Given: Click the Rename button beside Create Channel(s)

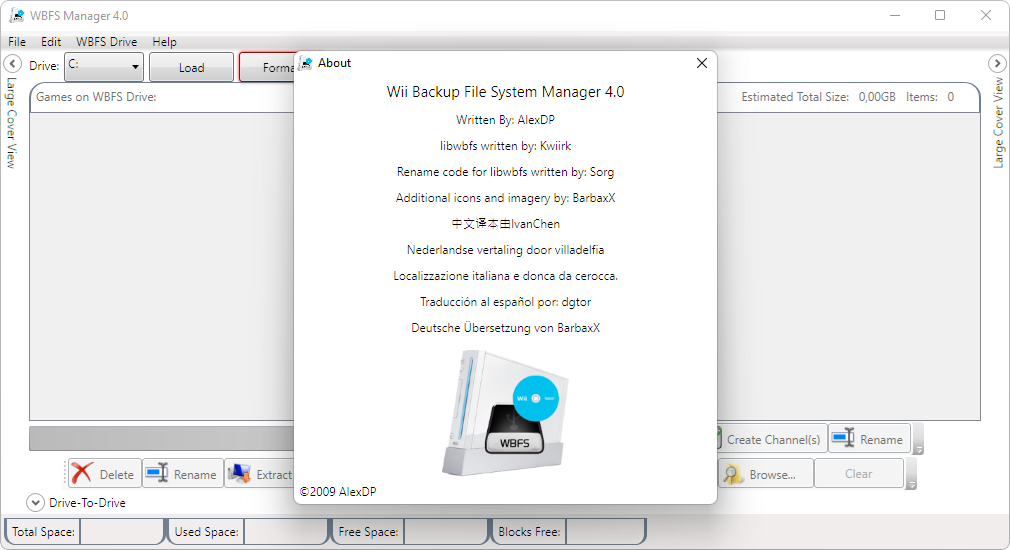Looking at the screenshot, I should [x=868, y=439].
